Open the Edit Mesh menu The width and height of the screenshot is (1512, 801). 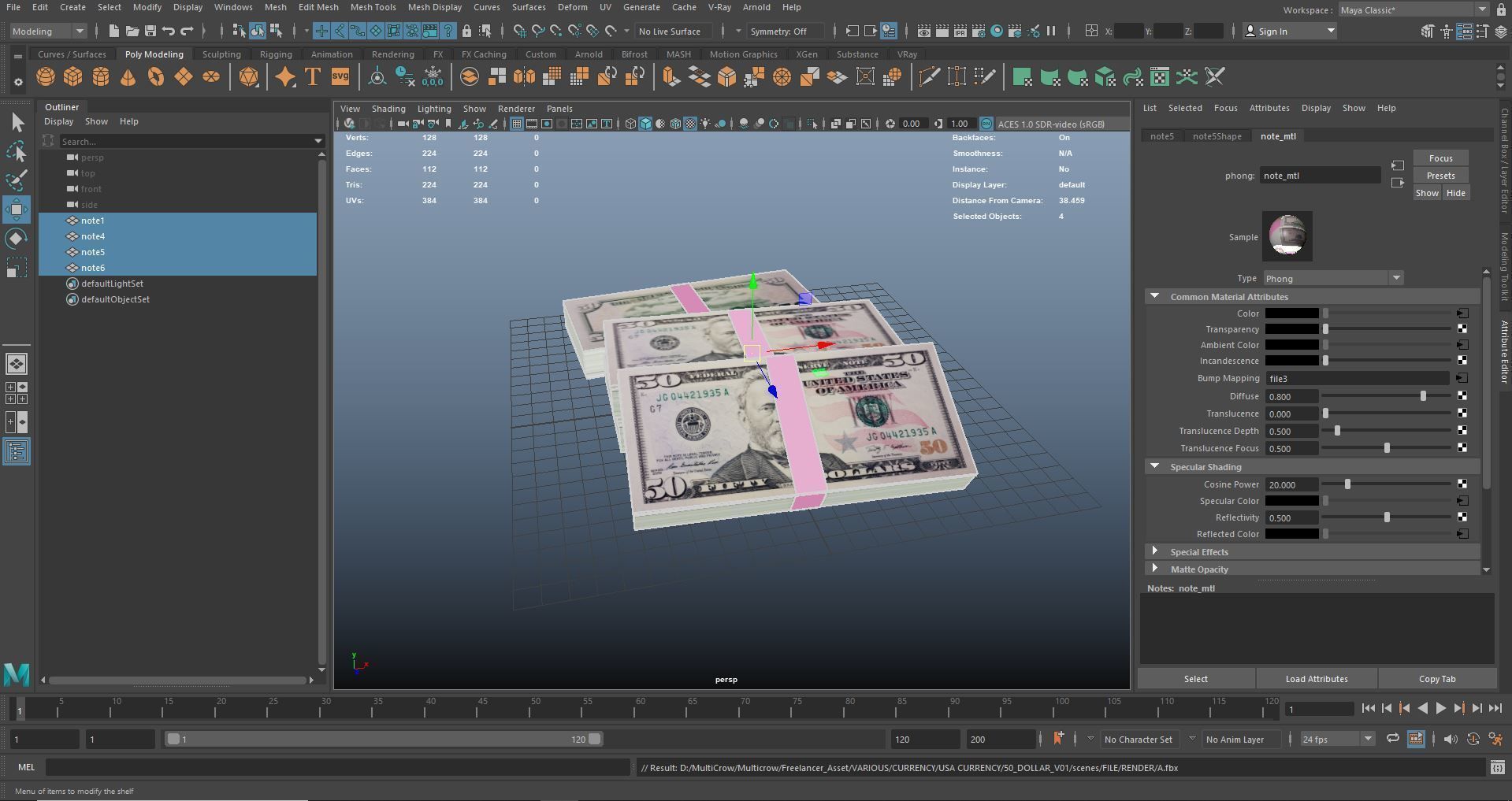pos(318,7)
